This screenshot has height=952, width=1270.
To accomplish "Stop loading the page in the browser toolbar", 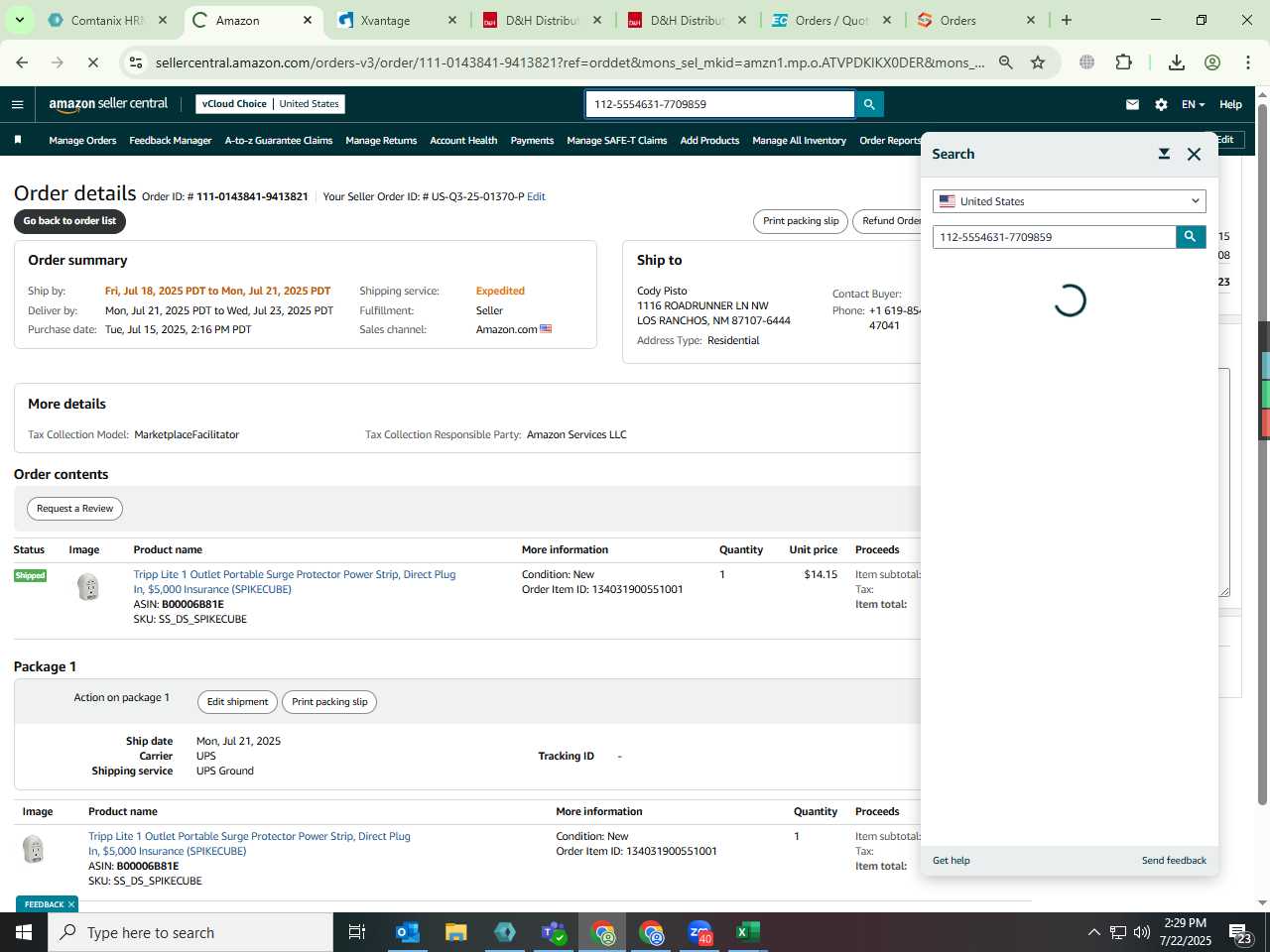I will (x=91, y=62).
